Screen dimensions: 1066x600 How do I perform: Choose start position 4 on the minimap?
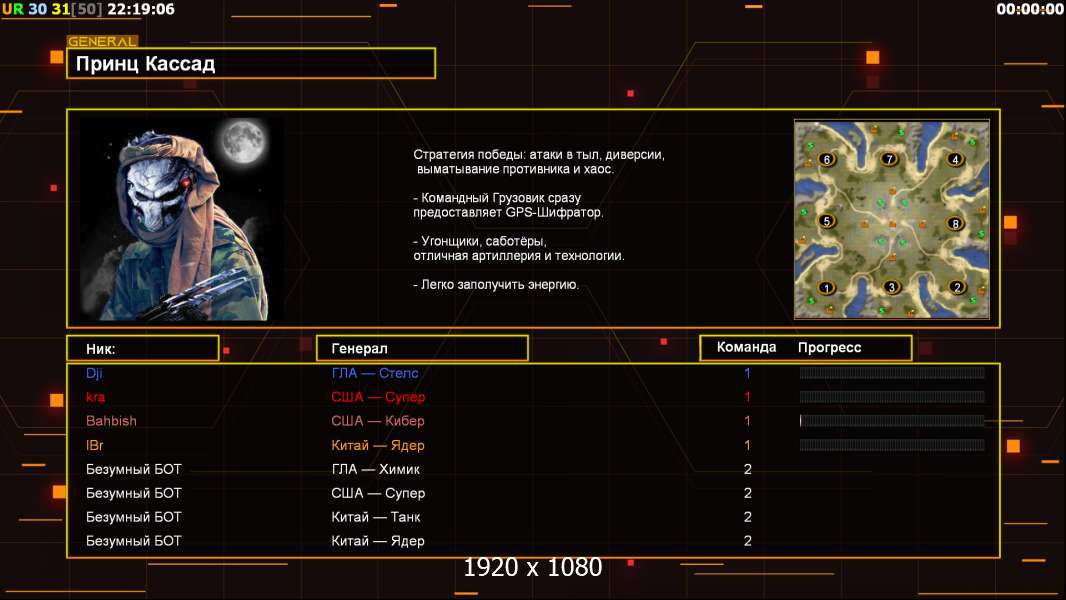(x=955, y=160)
